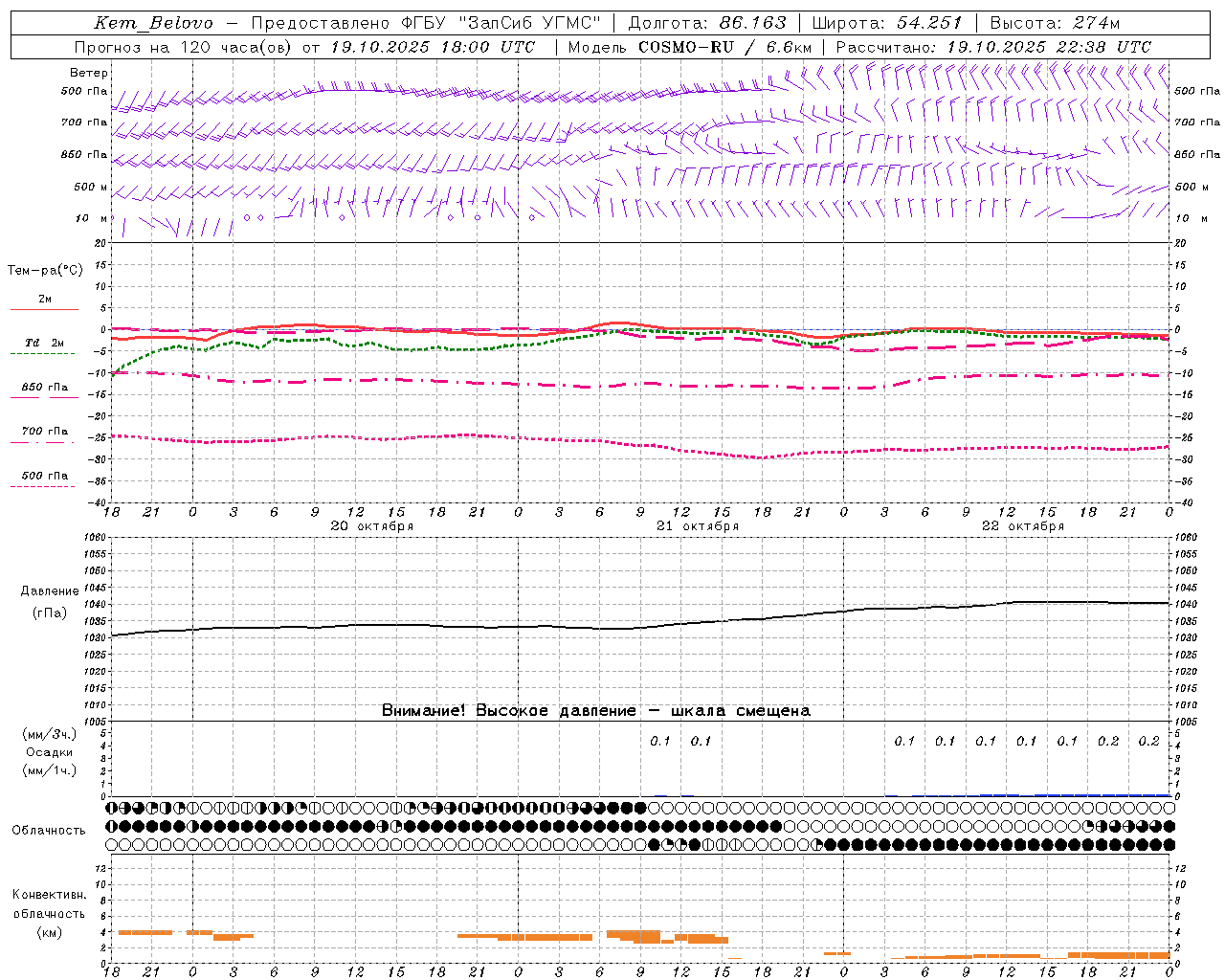Click the 20 октября date label

tap(372, 526)
